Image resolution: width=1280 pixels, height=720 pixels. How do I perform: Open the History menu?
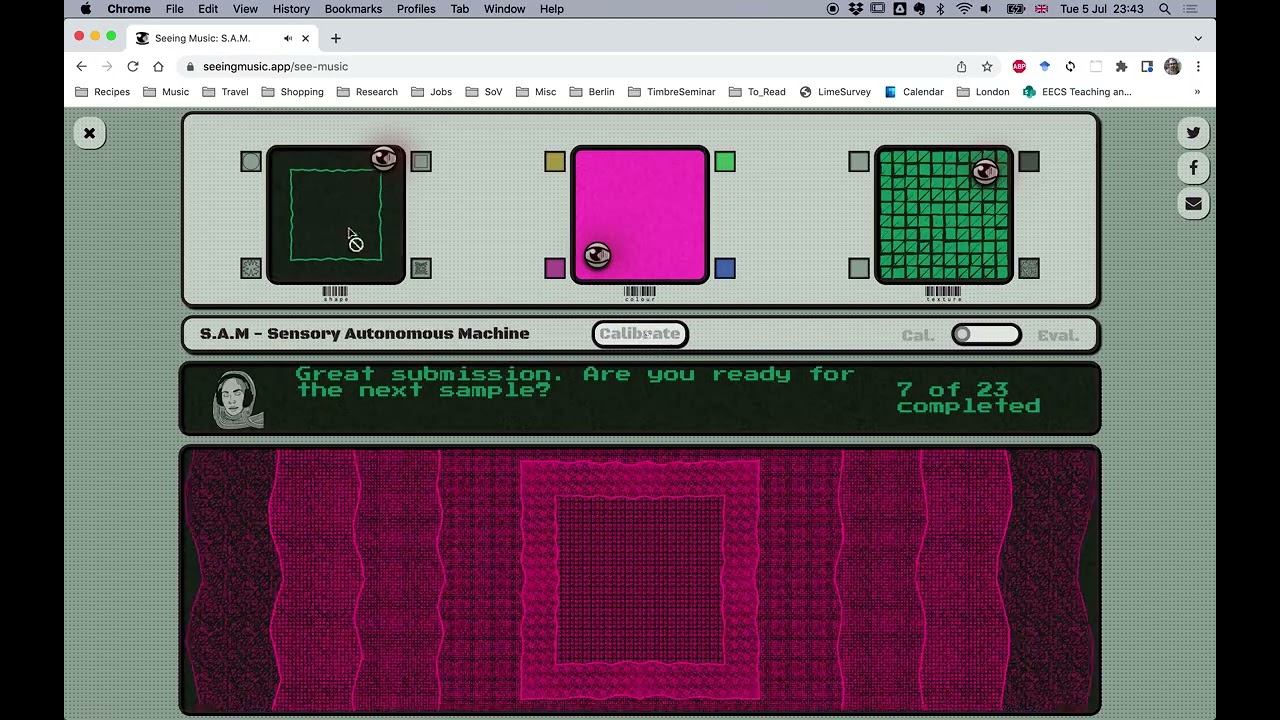291,9
